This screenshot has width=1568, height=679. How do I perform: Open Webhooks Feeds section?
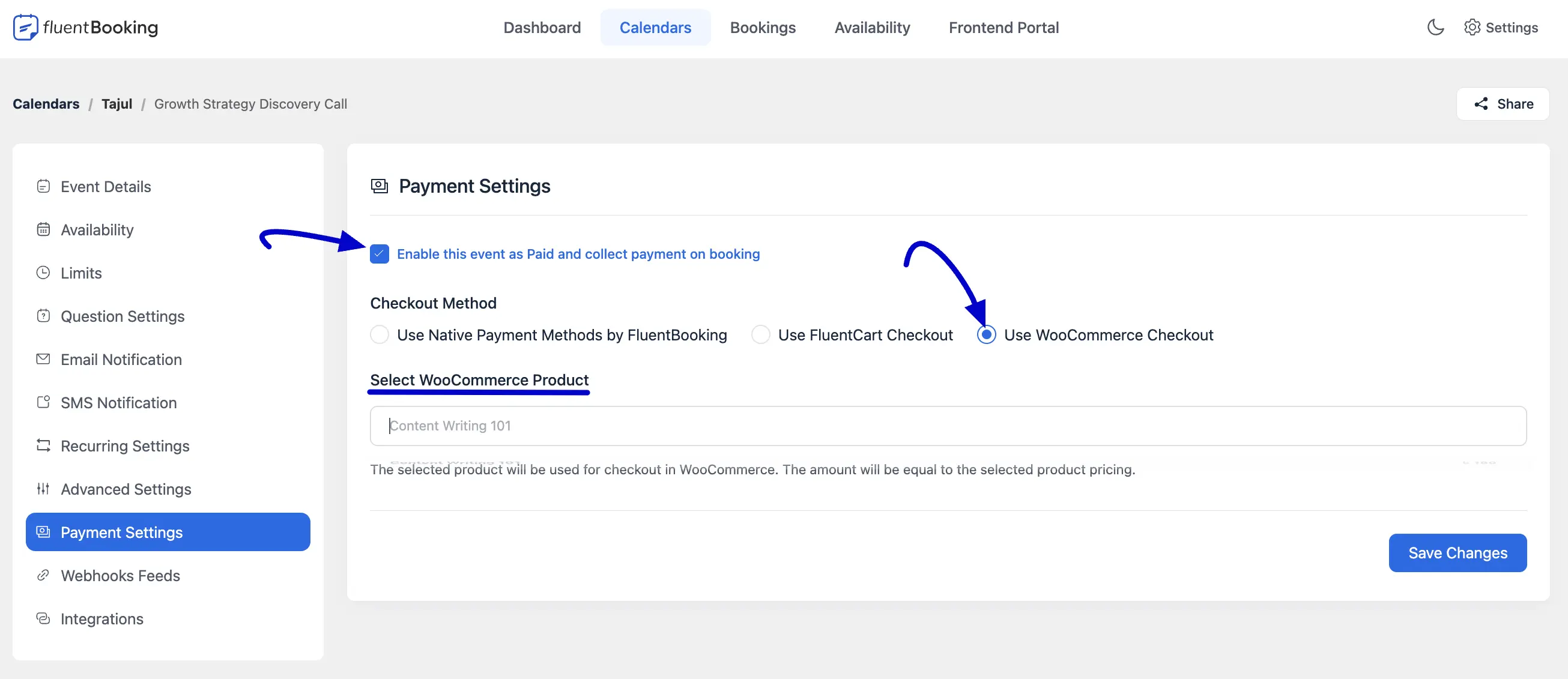pos(168,575)
